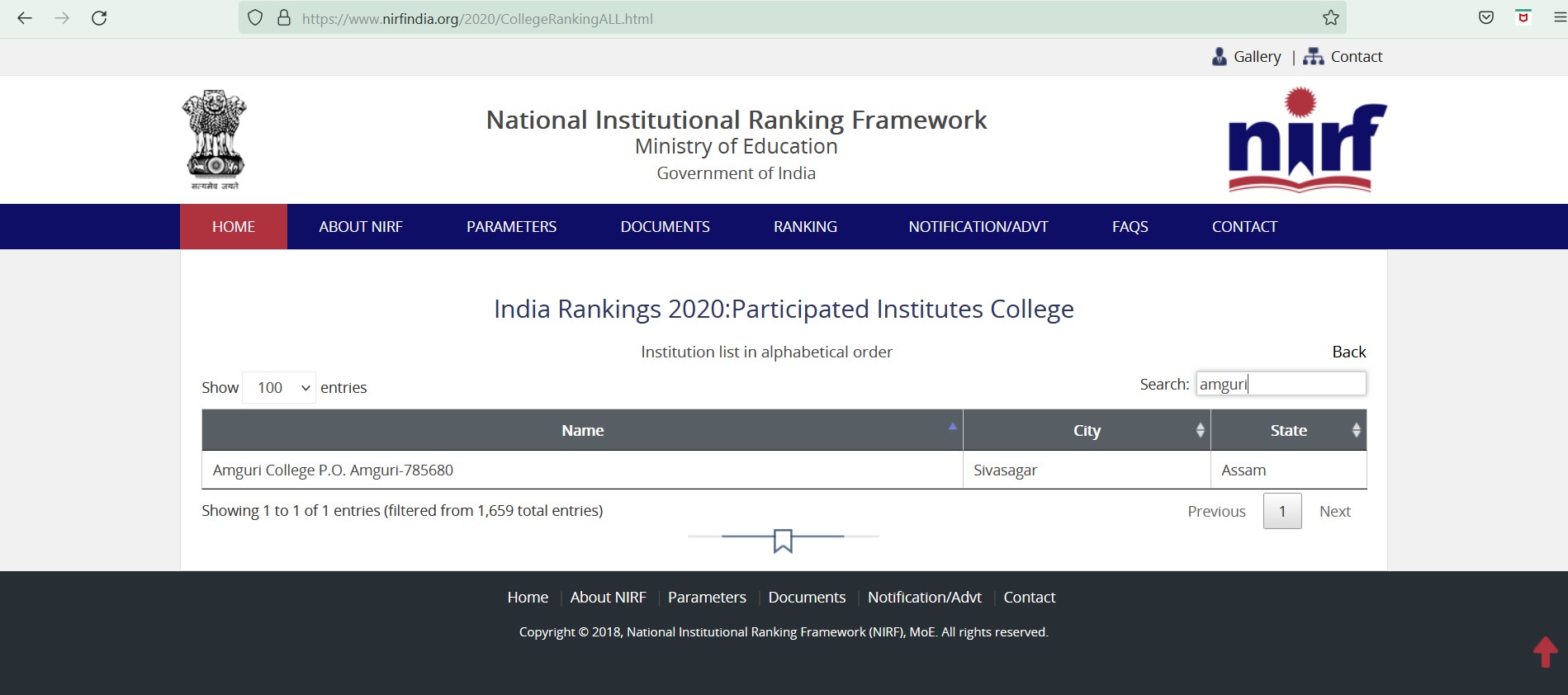
Task: Click the browser back arrow
Action: click(25, 18)
